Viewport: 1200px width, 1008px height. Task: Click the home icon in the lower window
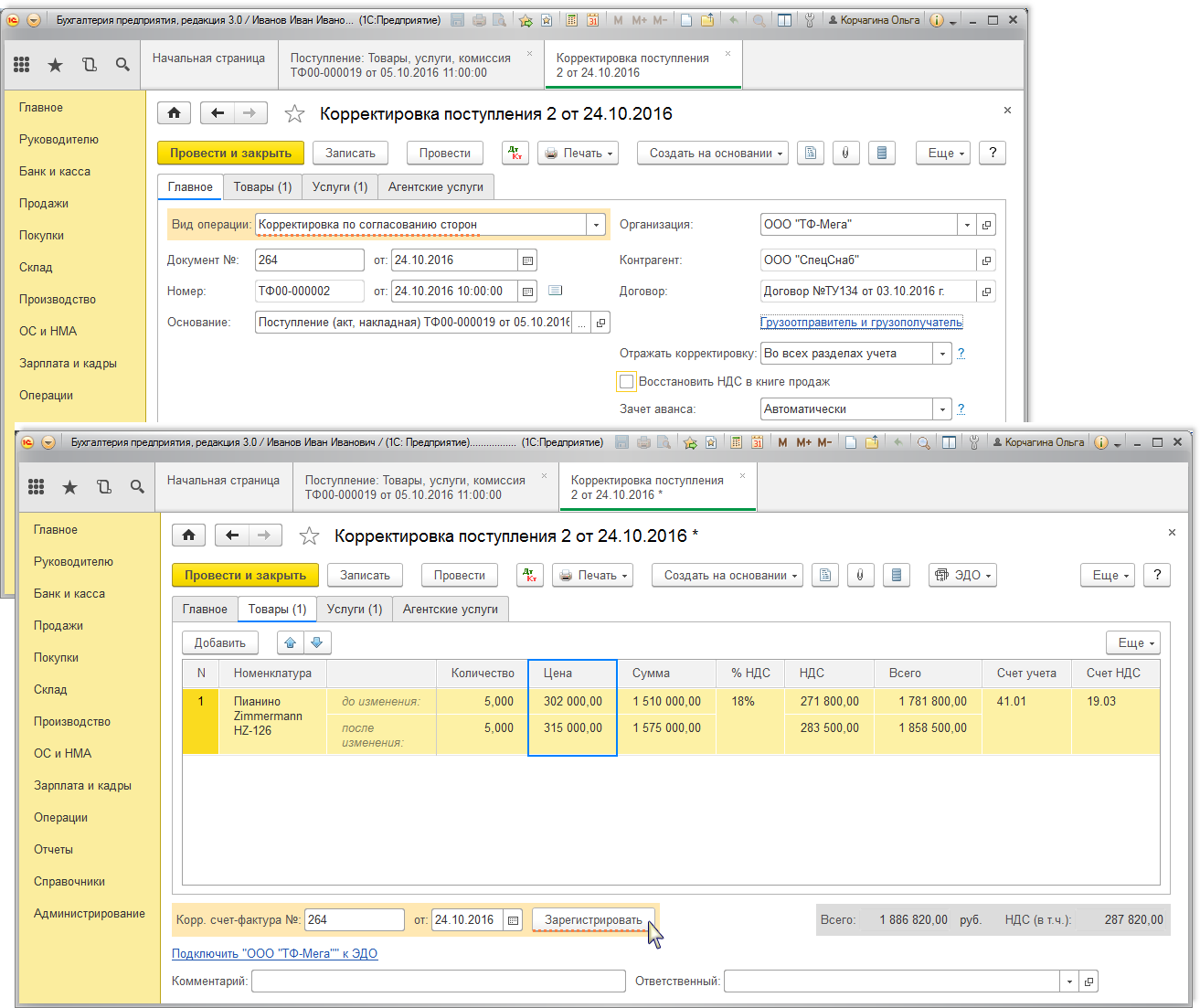tap(188, 536)
